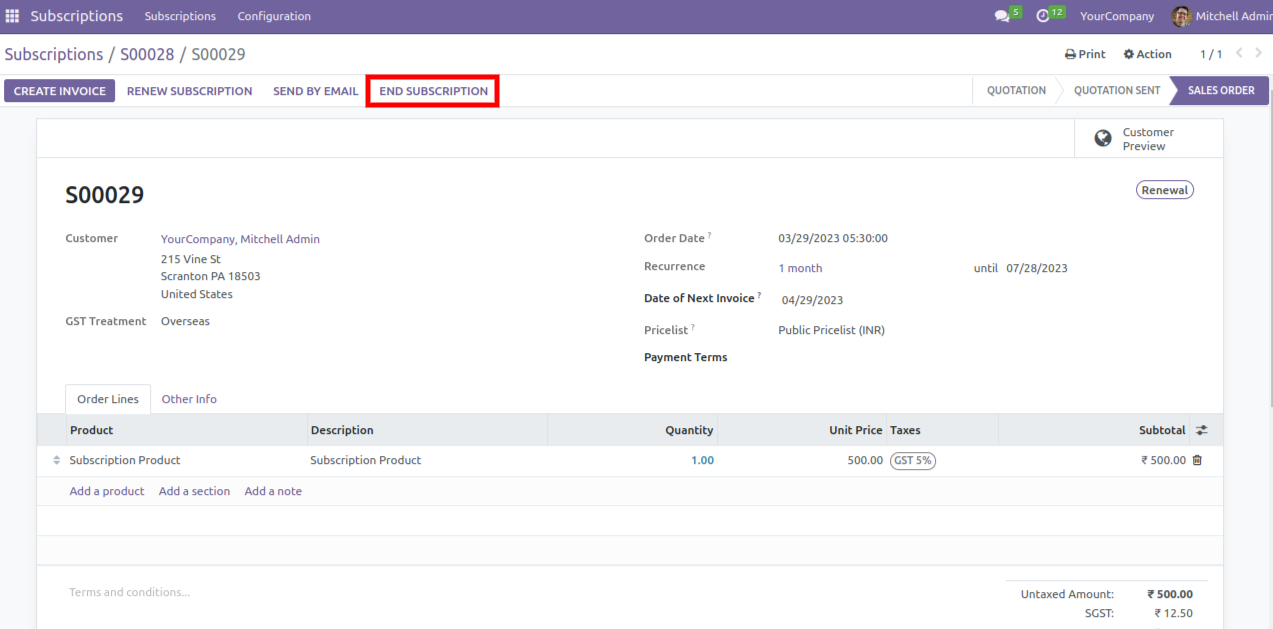Click the Add a product link
Viewport: 1273px width, 629px height.
click(107, 491)
